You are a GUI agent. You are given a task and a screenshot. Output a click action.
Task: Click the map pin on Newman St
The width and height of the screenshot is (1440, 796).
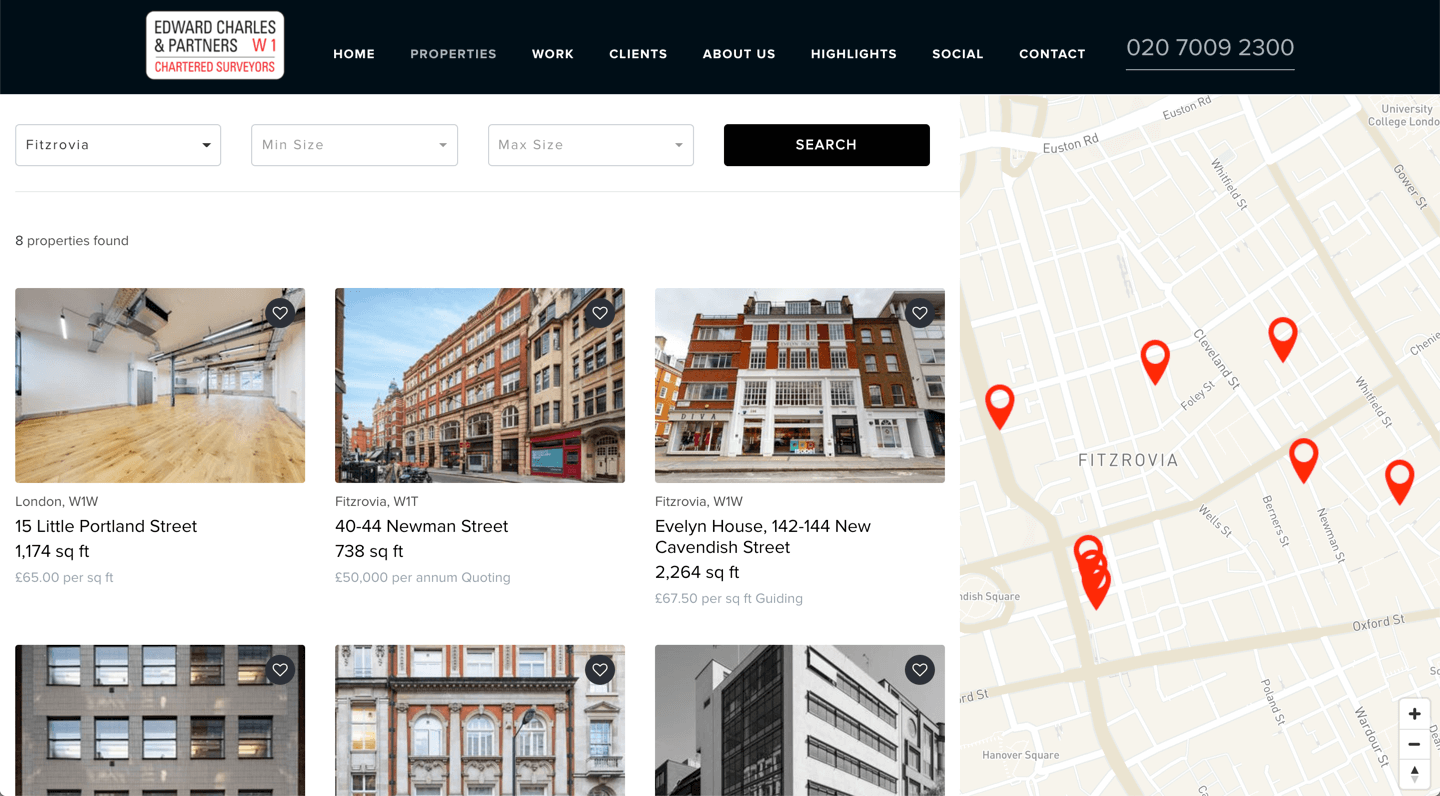(1303, 459)
